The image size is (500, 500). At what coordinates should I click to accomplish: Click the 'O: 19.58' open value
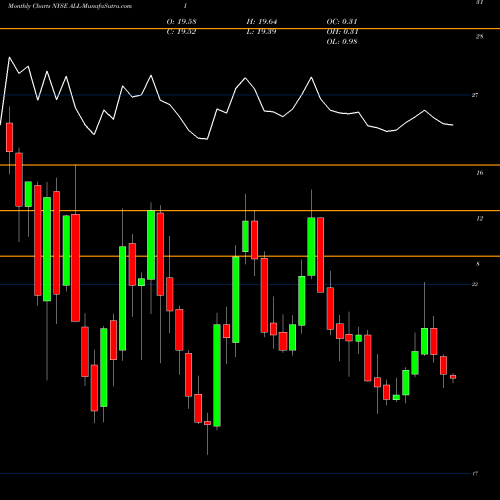tap(181, 22)
